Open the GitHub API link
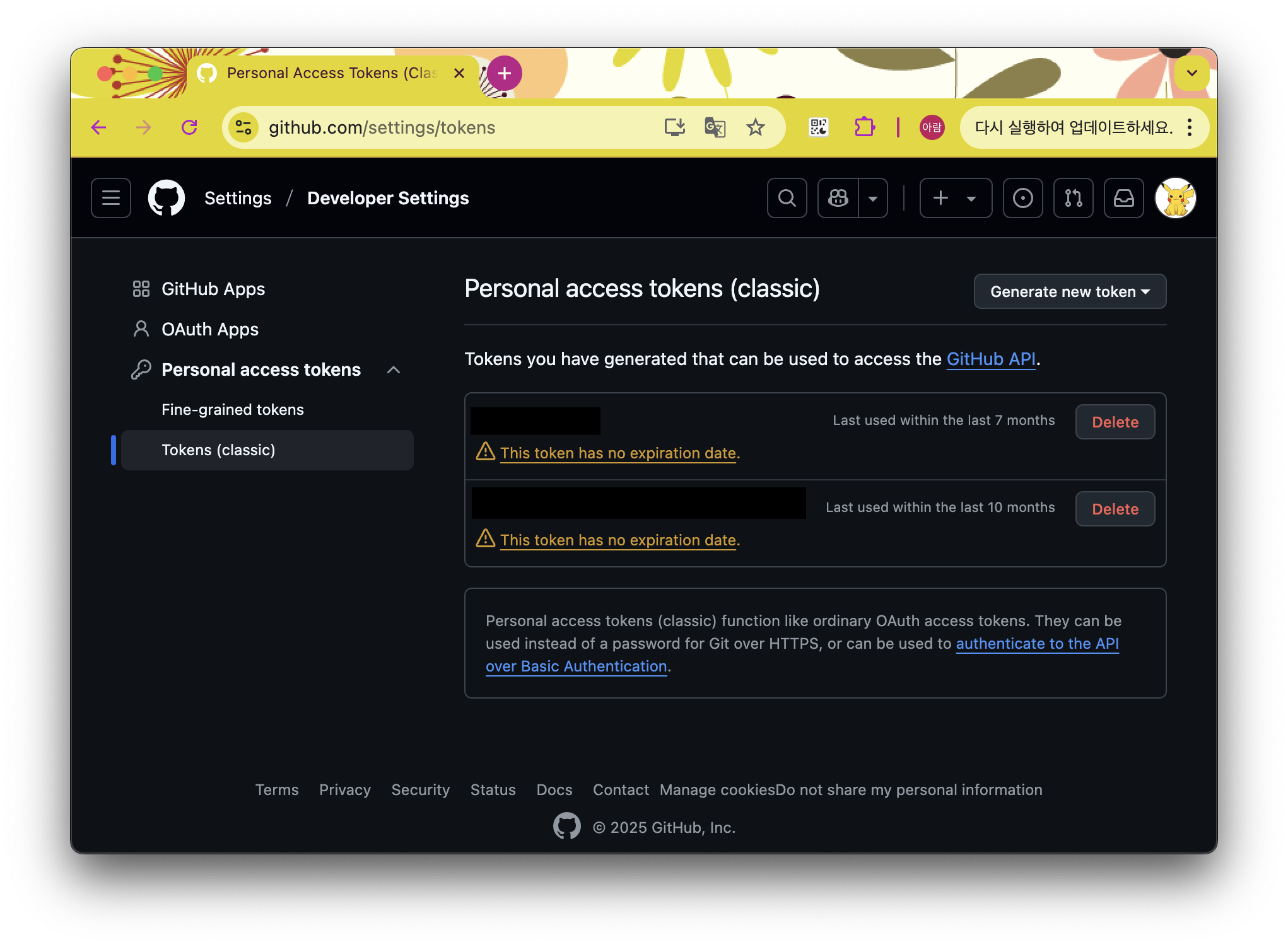Viewport: 1288px width, 947px height. 990,359
